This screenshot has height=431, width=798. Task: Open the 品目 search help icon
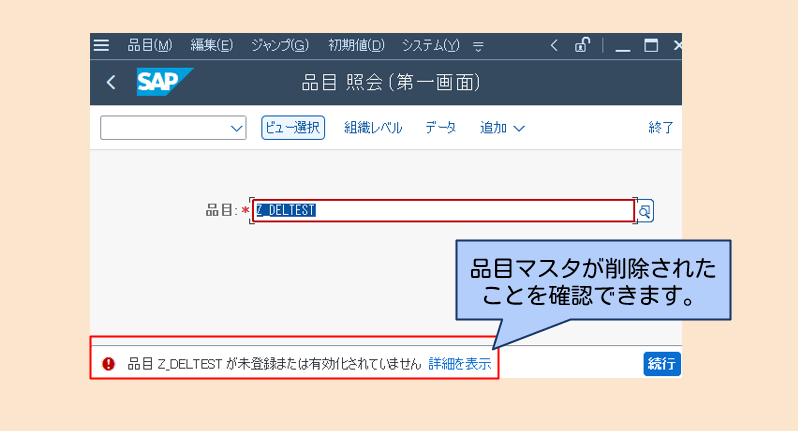tap(645, 211)
